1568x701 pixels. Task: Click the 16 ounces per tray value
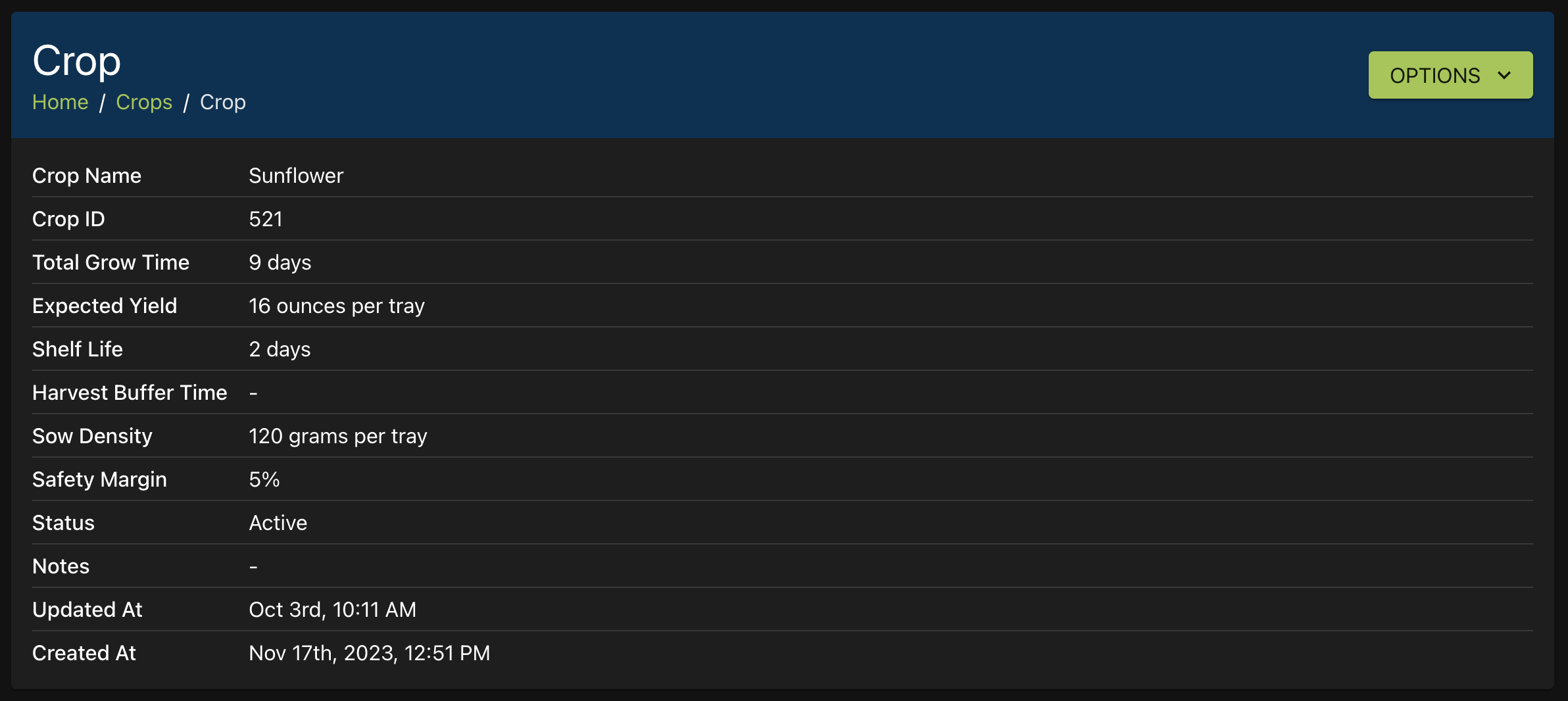337,306
